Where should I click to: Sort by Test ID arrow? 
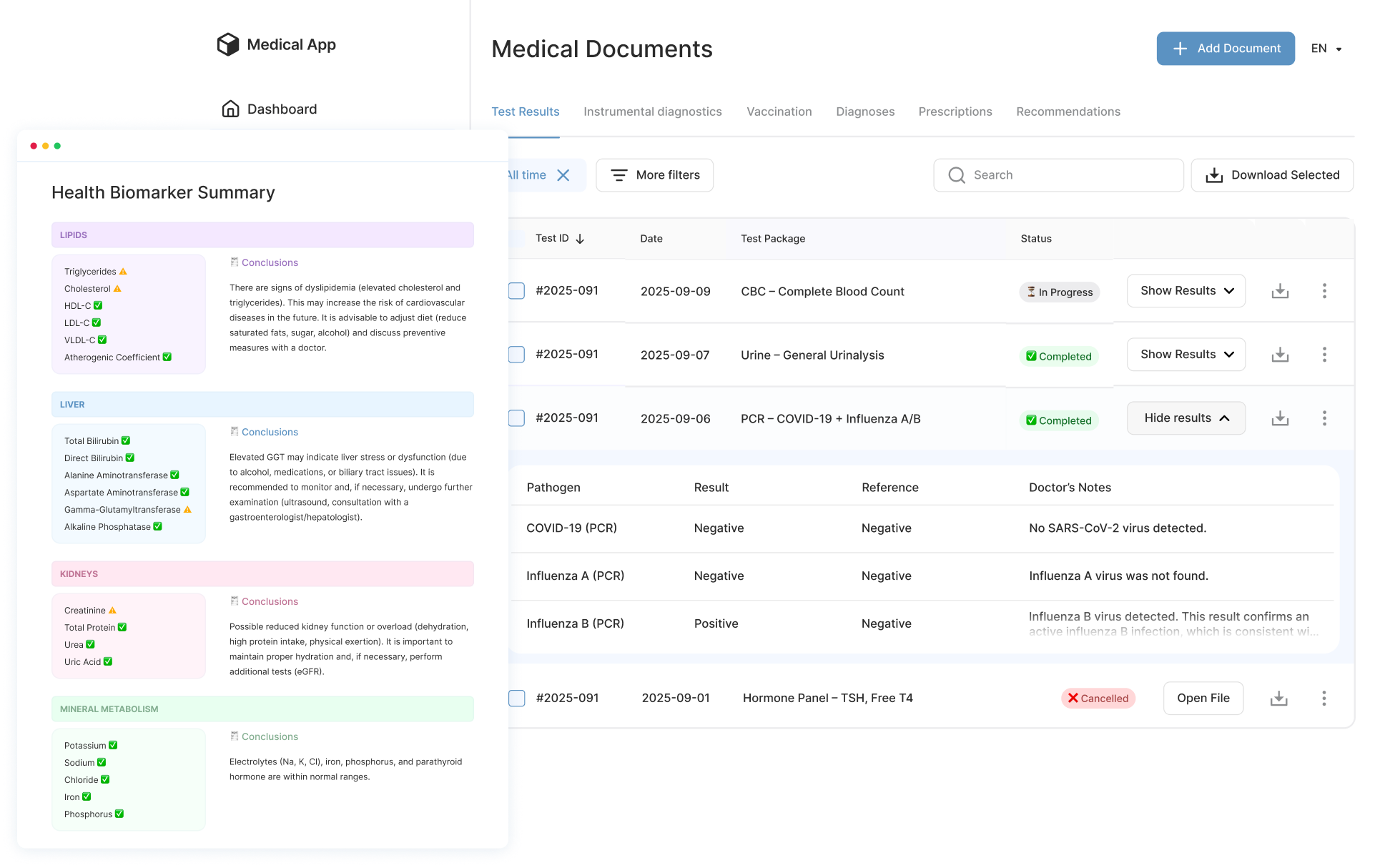[580, 239]
